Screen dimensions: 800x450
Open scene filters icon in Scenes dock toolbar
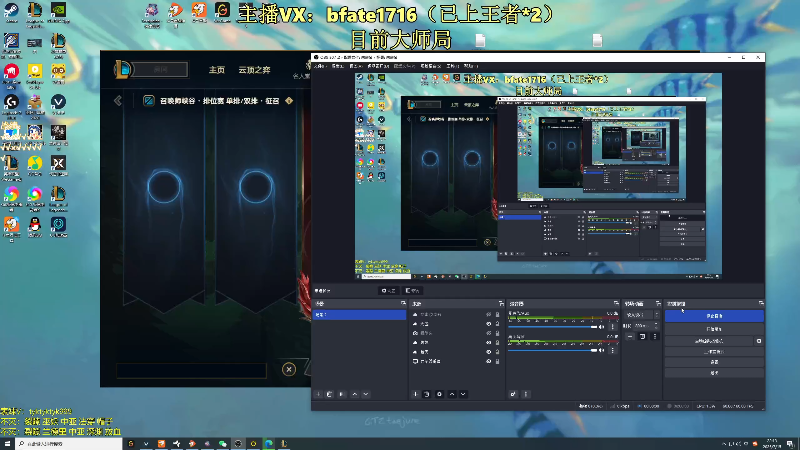pos(342,394)
